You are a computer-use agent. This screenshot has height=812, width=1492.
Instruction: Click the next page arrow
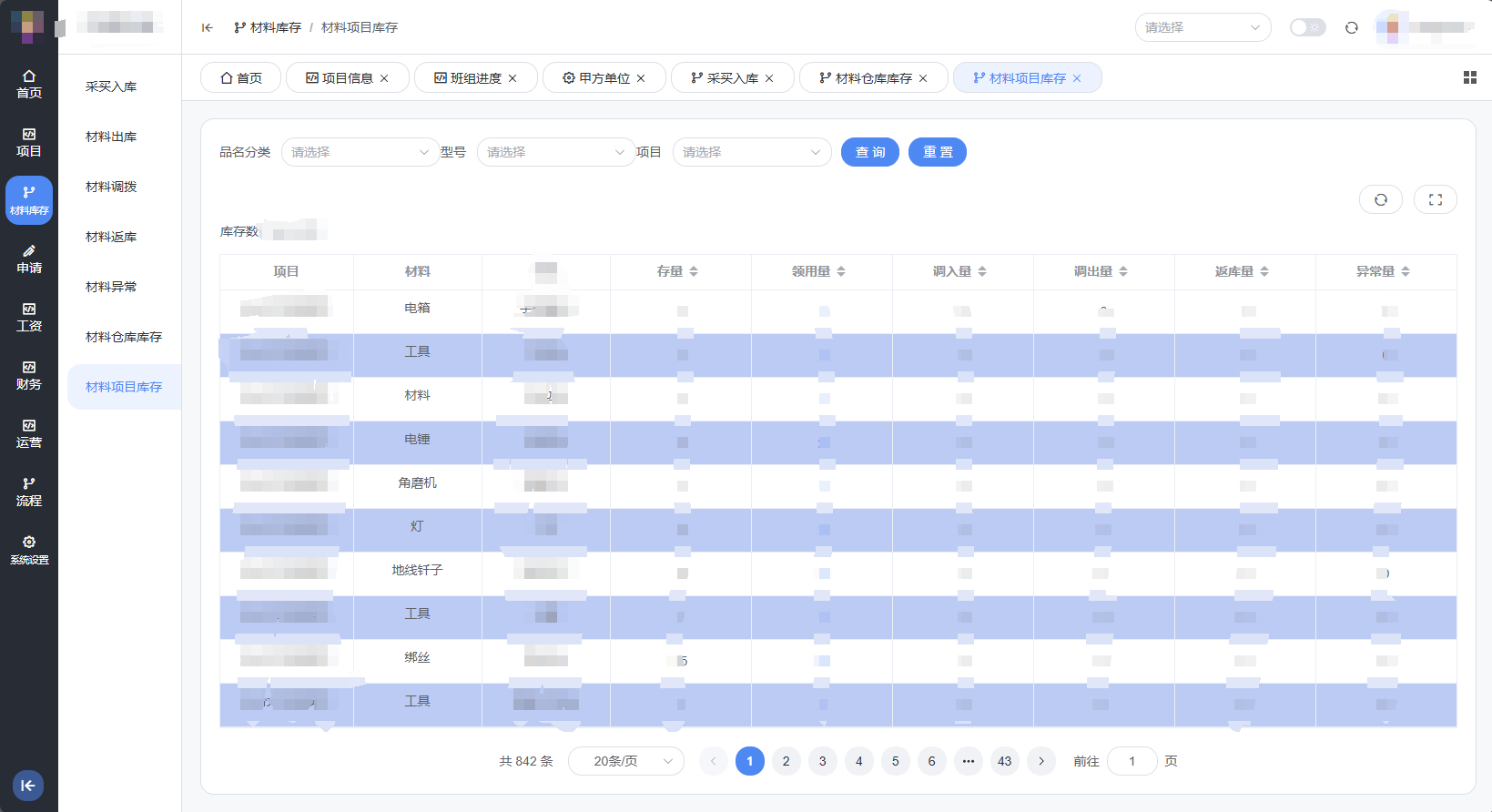pyautogui.click(x=1041, y=761)
